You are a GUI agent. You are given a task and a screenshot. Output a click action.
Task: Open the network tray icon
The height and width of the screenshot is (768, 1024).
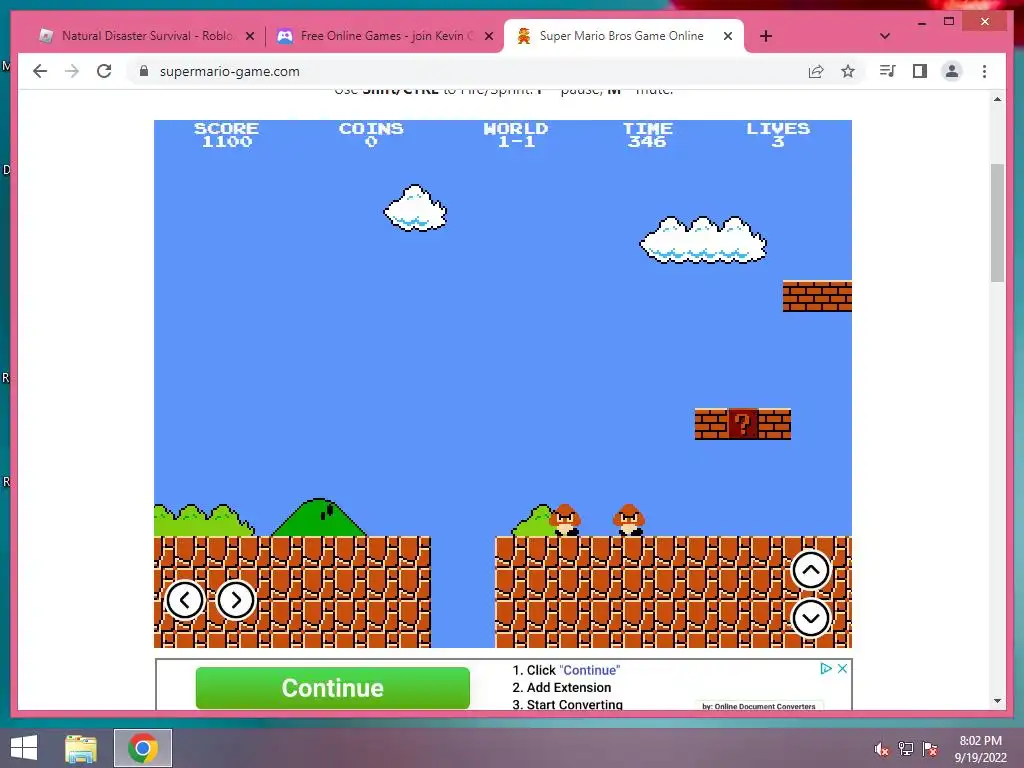click(x=906, y=749)
